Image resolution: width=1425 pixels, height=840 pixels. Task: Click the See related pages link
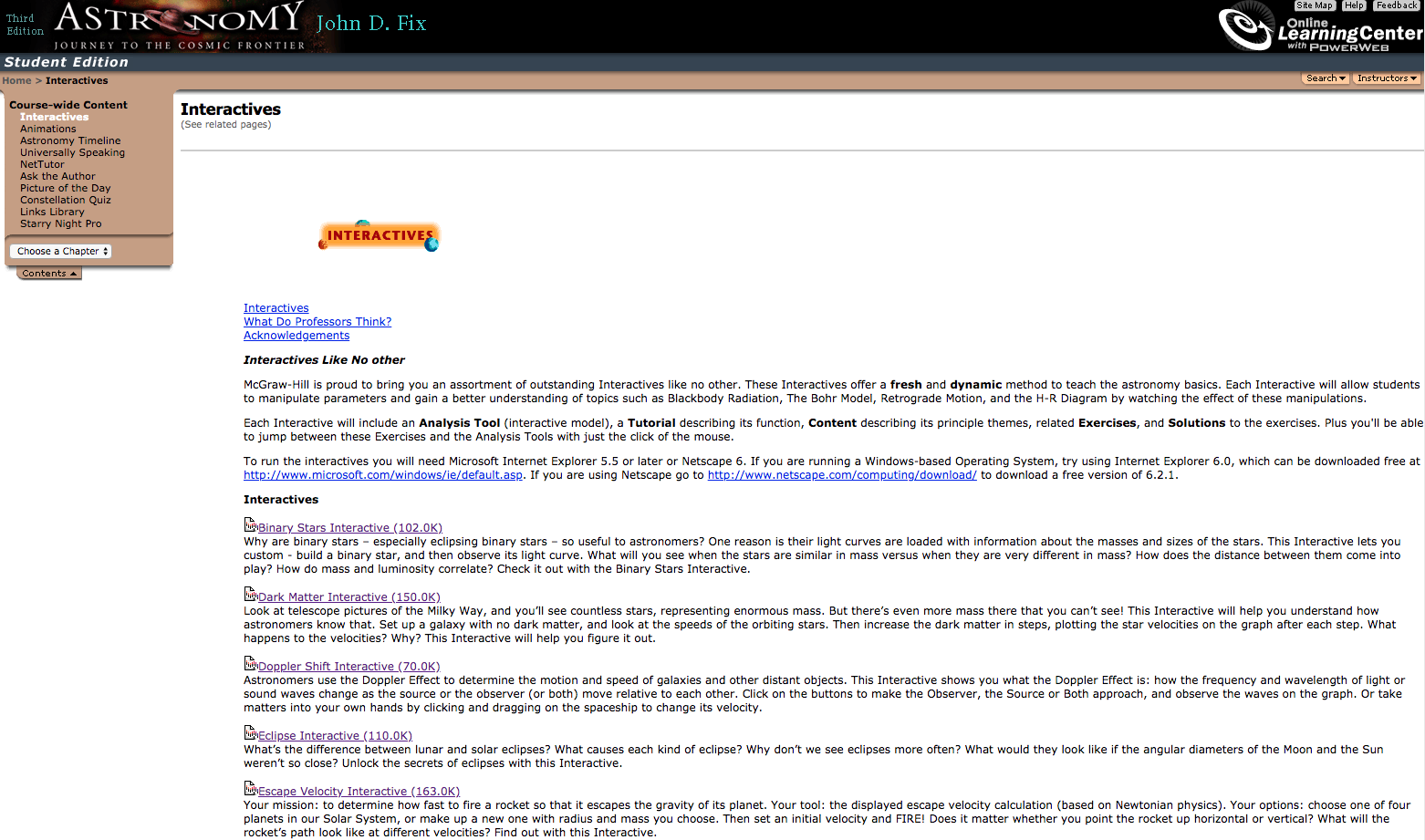pyautogui.click(x=225, y=124)
